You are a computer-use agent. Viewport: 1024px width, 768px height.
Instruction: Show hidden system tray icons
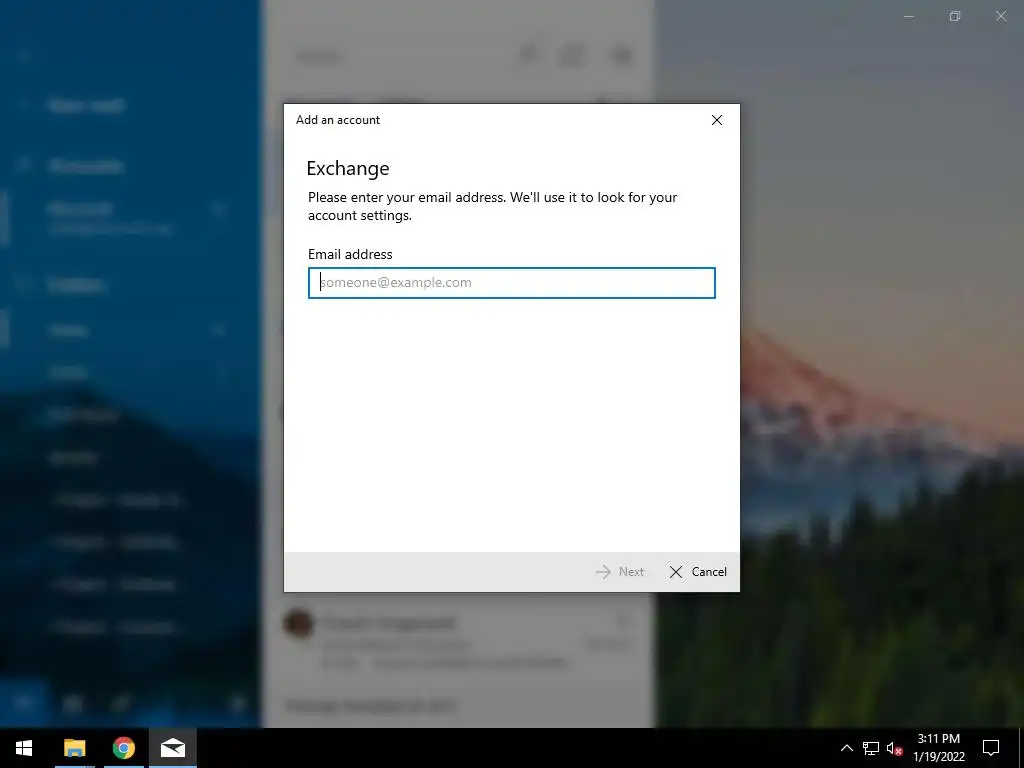point(846,748)
